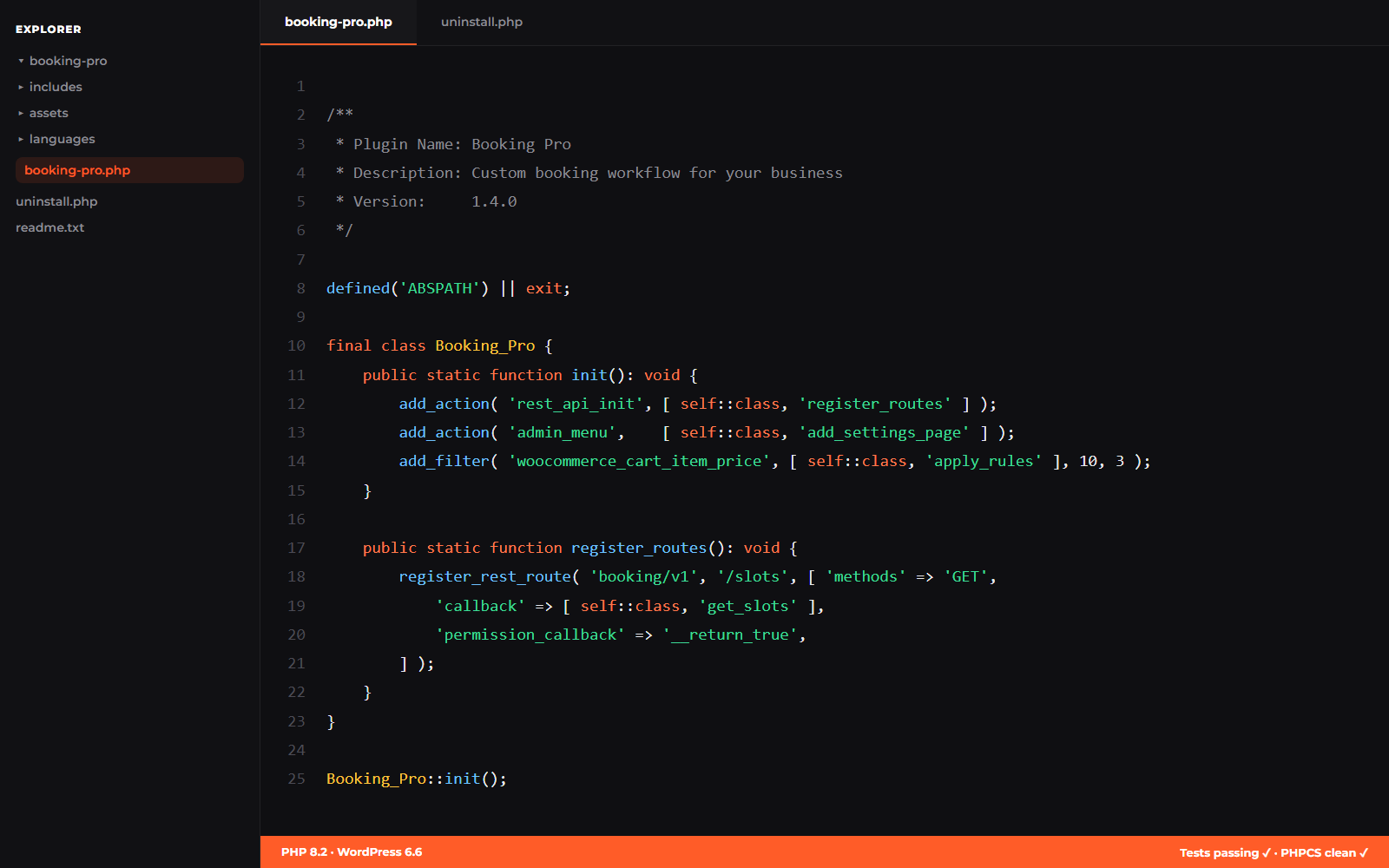Click the defined('ABSPATH') statement
Viewport: 1389px width, 868px height.
pyautogui.click(x=408, y=288)
